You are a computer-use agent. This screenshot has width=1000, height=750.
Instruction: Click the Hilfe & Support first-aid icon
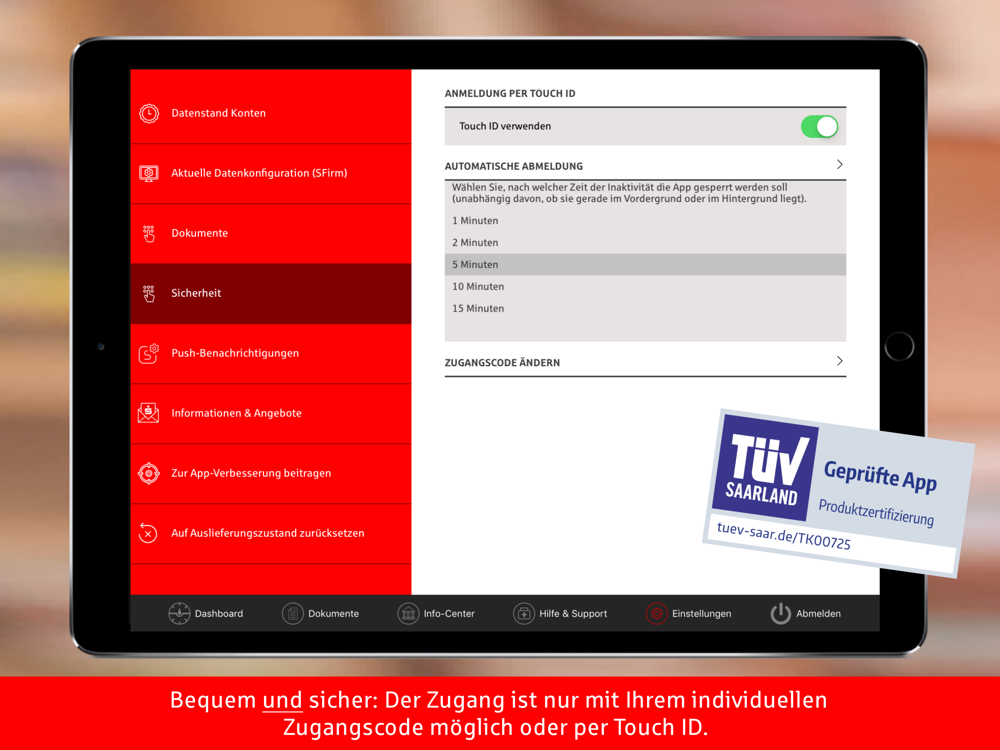pyautogui.click(x=524, y=614)
